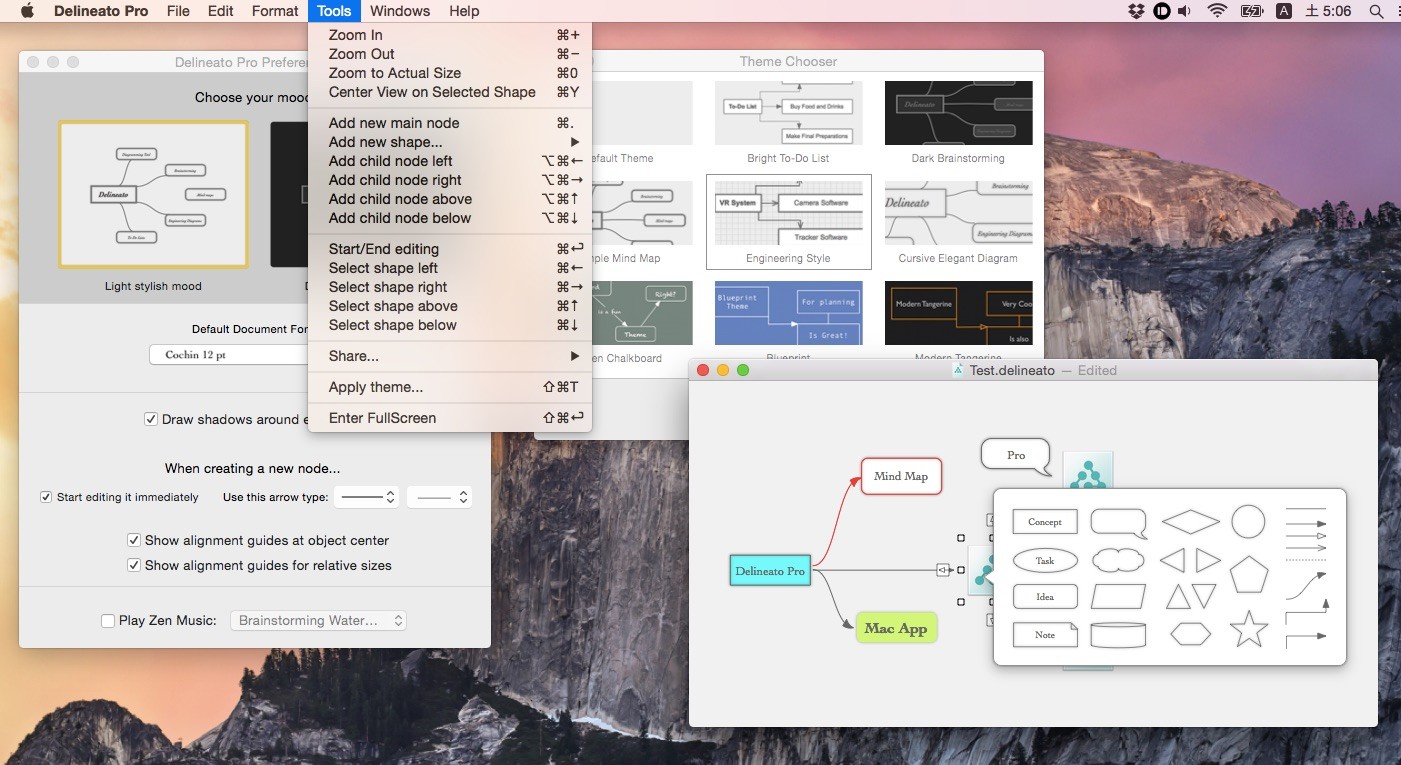Select the Modern Tangerine theme thumbnail

tap(958, 313)
